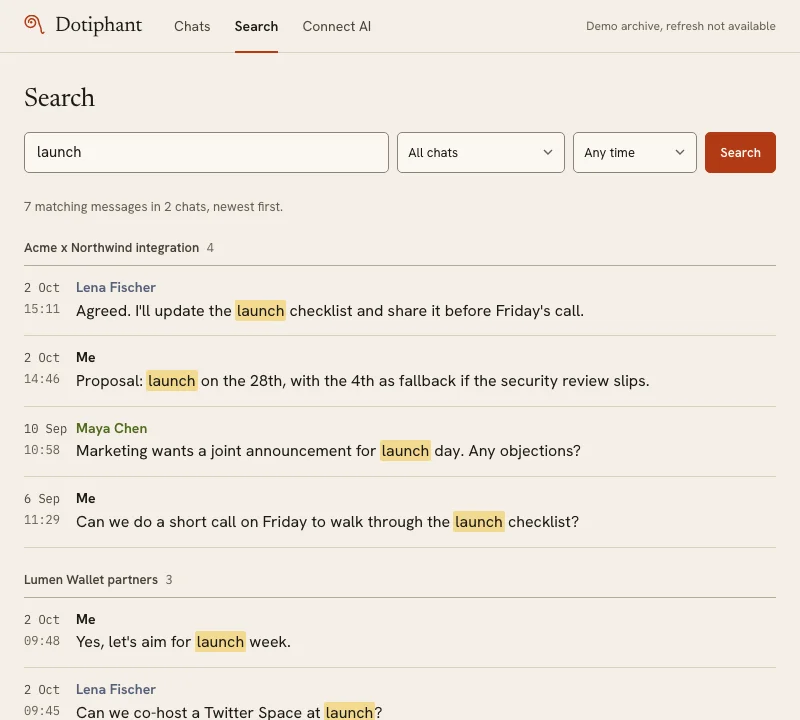The width and height of the screenshot is (800, 720).
Task: Click the Dotiphant brand name
Action: [x=98, y=25]
